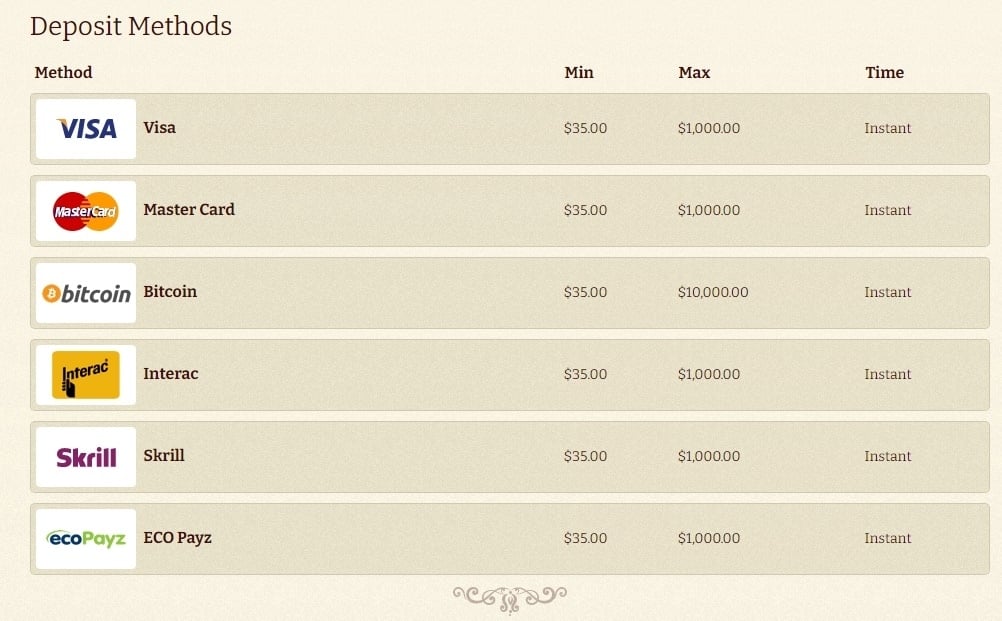Select the Time column header
Viewport: 1002px width, 621px height.
(x=884, y=72)
